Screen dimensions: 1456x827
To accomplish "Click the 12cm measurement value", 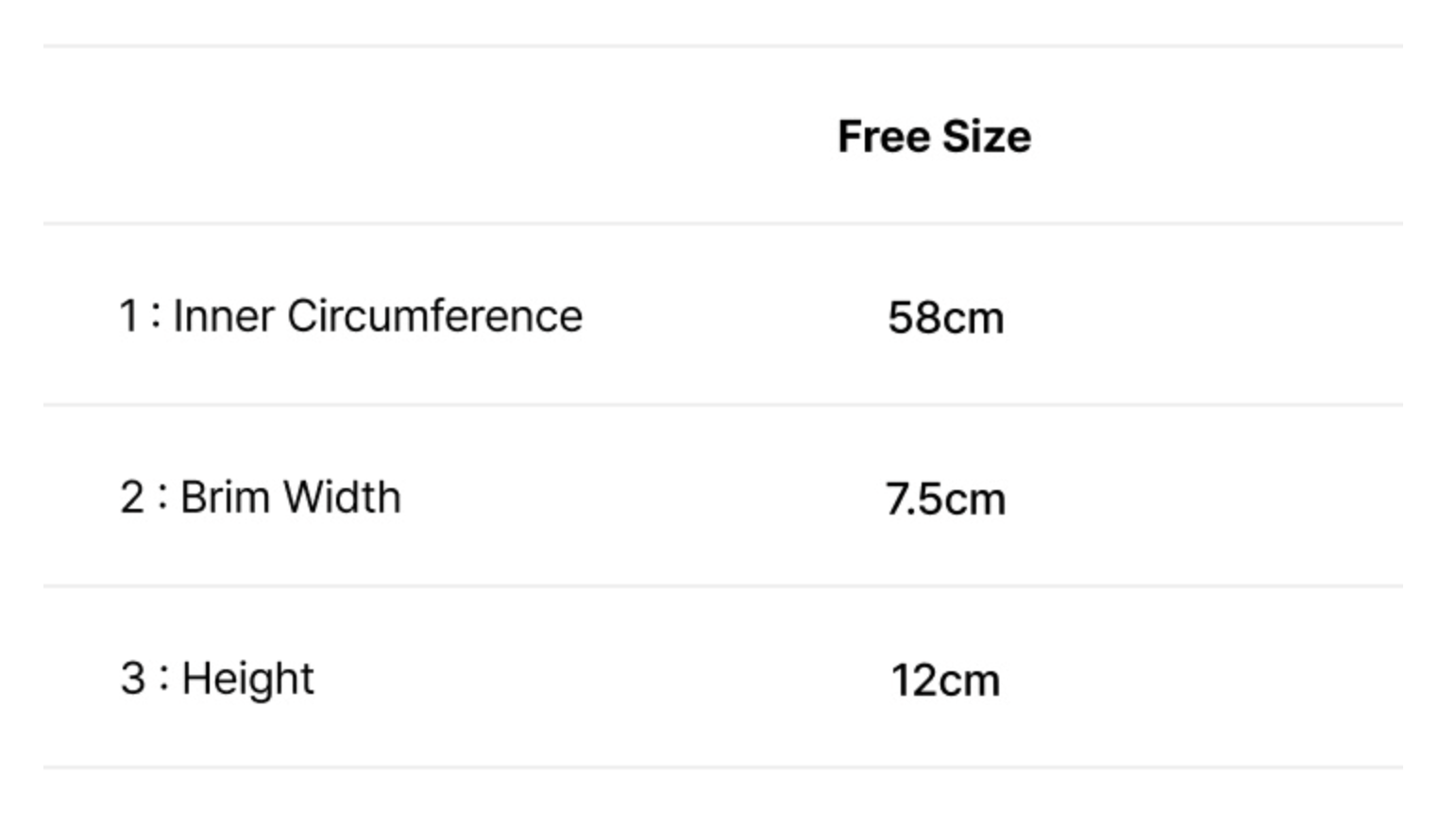I will coord(945,681).
